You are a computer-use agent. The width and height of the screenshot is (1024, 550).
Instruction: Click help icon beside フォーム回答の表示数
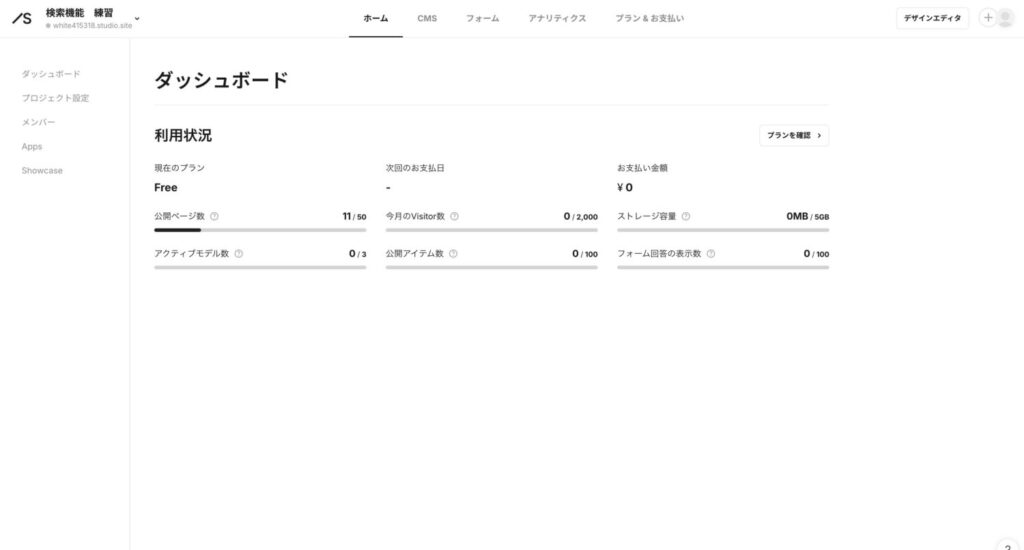(x=711, y=254)
